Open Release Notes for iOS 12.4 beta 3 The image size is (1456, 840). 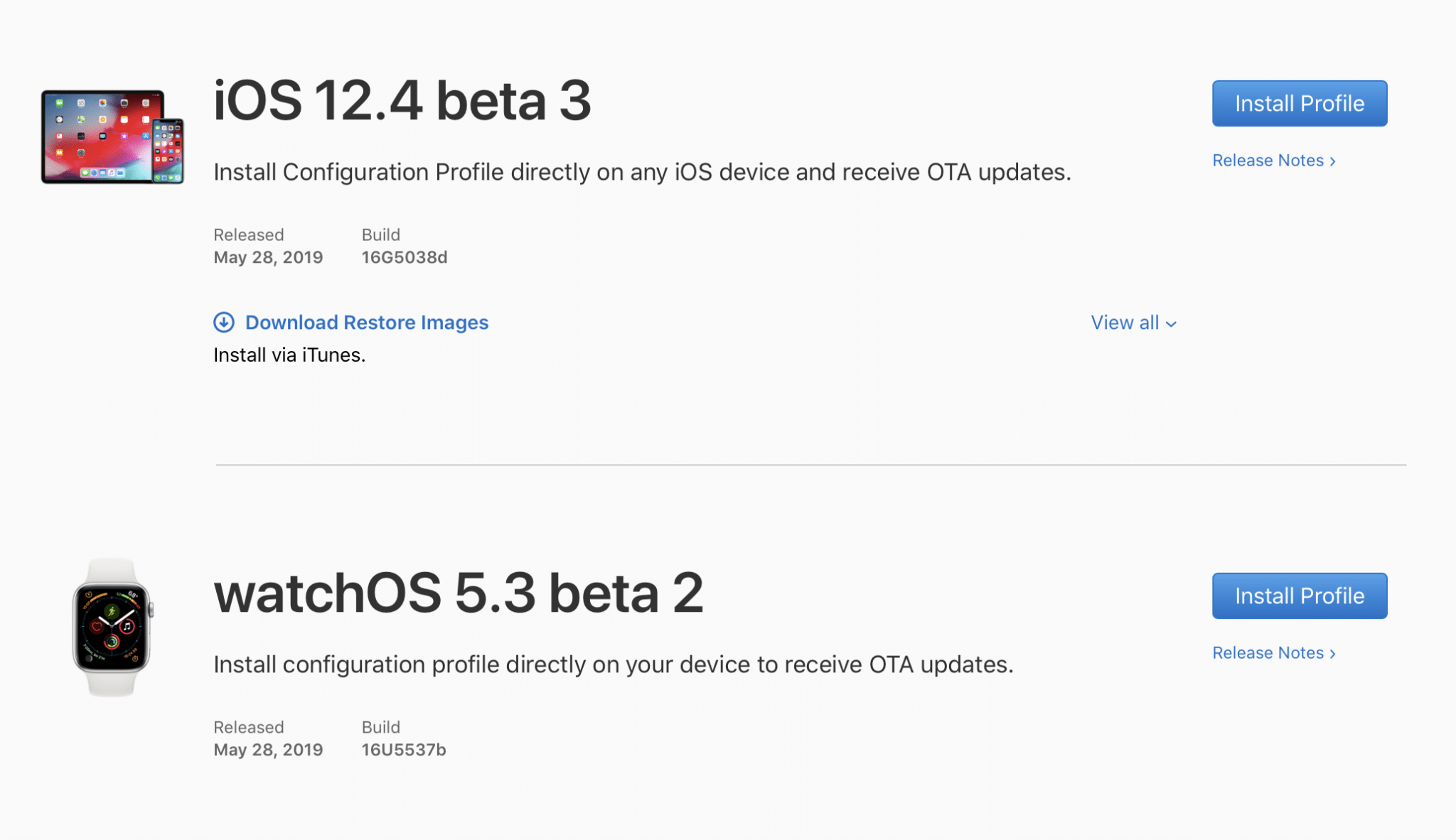tap(1273, 161)
